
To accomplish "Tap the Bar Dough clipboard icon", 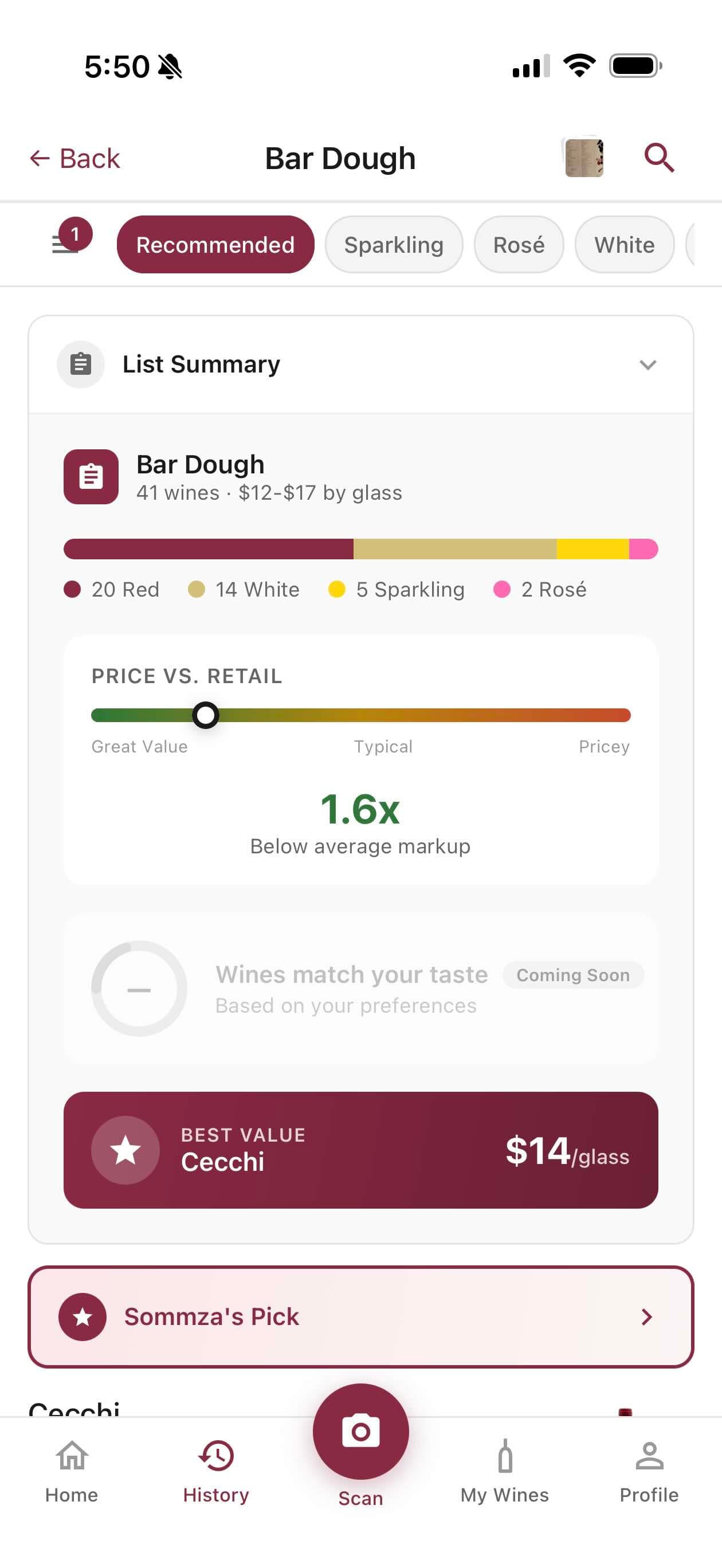I will [x=91, y=477].
